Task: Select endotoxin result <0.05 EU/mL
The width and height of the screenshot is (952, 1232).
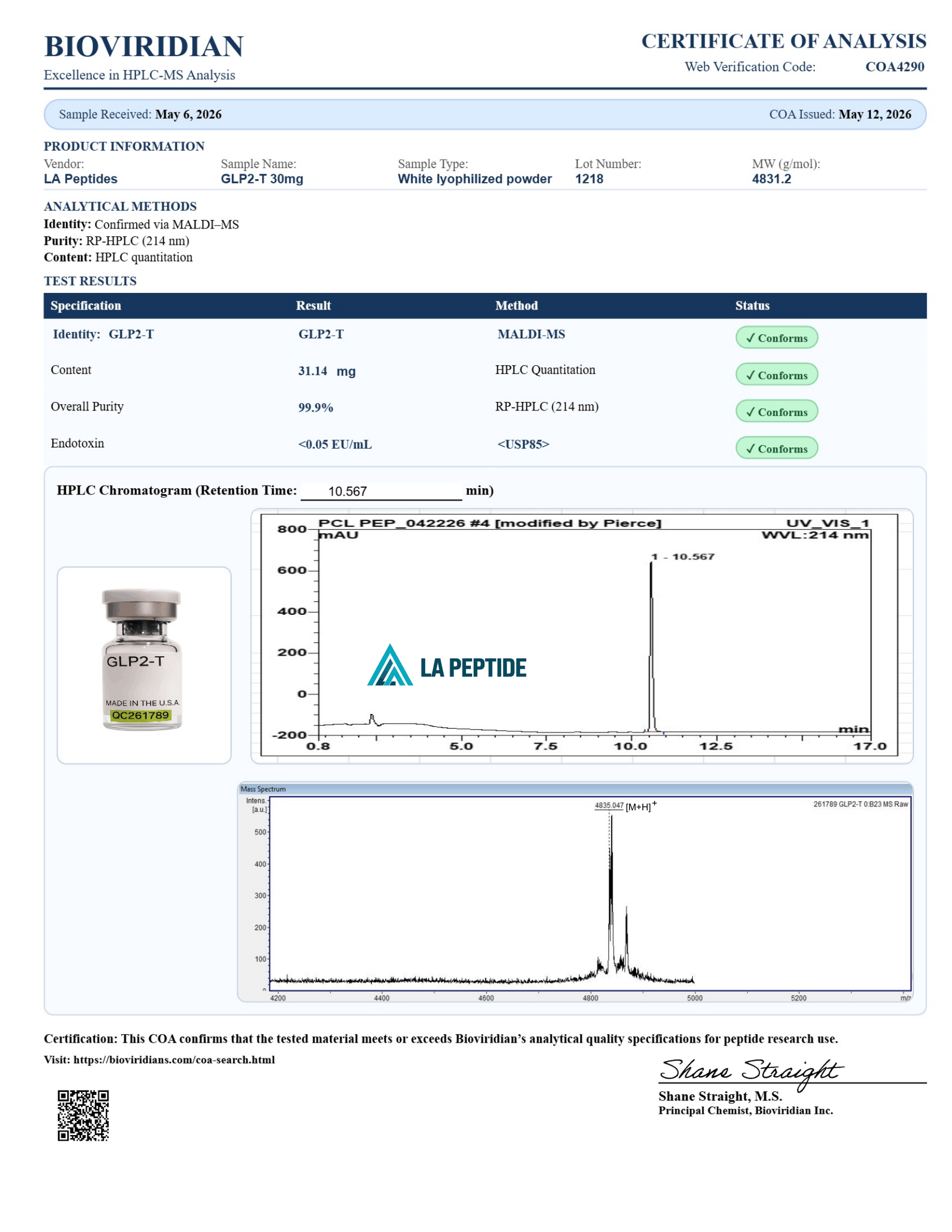Action: click(334, 445)
